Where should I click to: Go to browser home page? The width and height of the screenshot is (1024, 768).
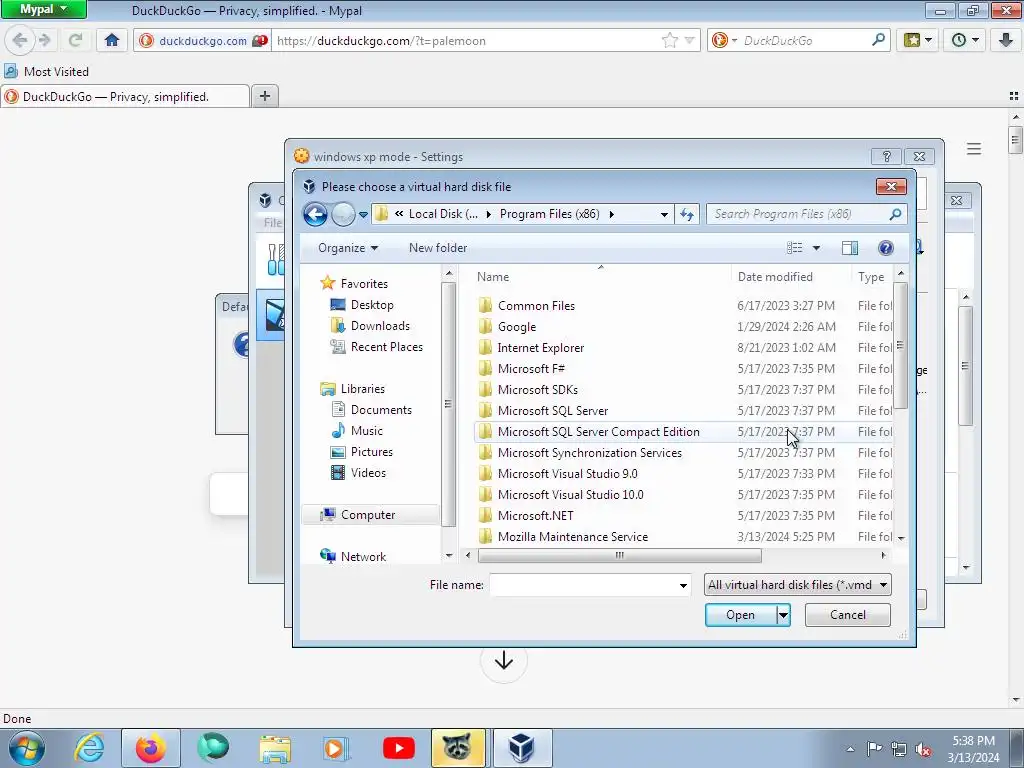(112, 40)
